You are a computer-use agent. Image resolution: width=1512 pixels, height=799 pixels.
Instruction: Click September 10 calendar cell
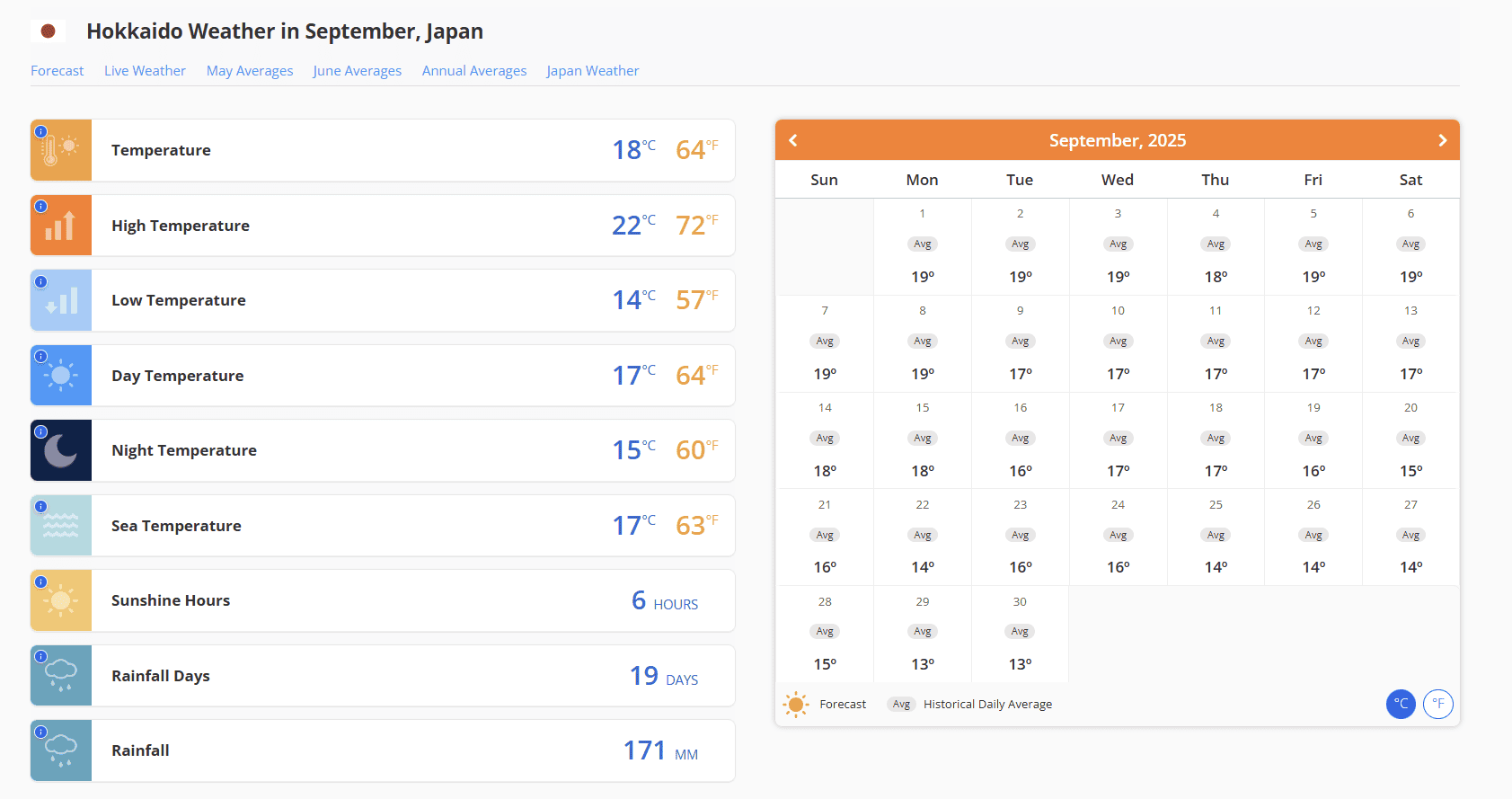click(x=1118, y=344)
